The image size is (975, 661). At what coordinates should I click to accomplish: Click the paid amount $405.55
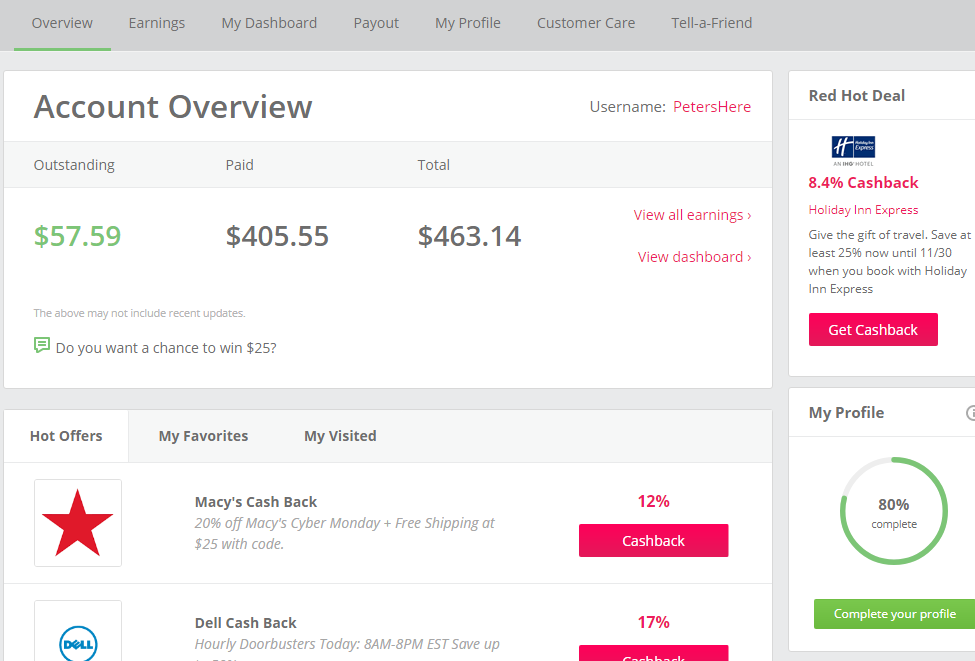pyautogui.click(x=277, y=236)
